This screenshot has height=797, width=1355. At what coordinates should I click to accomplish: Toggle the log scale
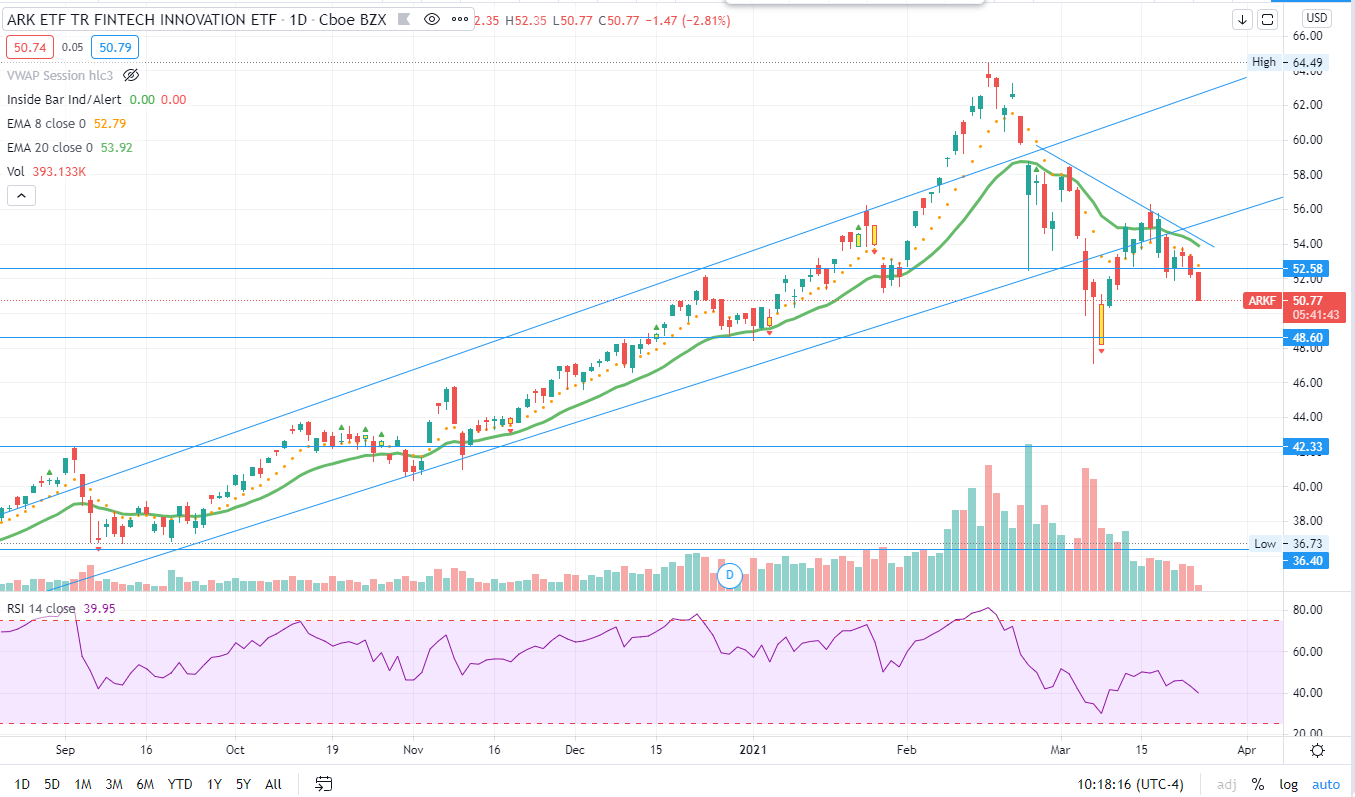[1287, 784]
